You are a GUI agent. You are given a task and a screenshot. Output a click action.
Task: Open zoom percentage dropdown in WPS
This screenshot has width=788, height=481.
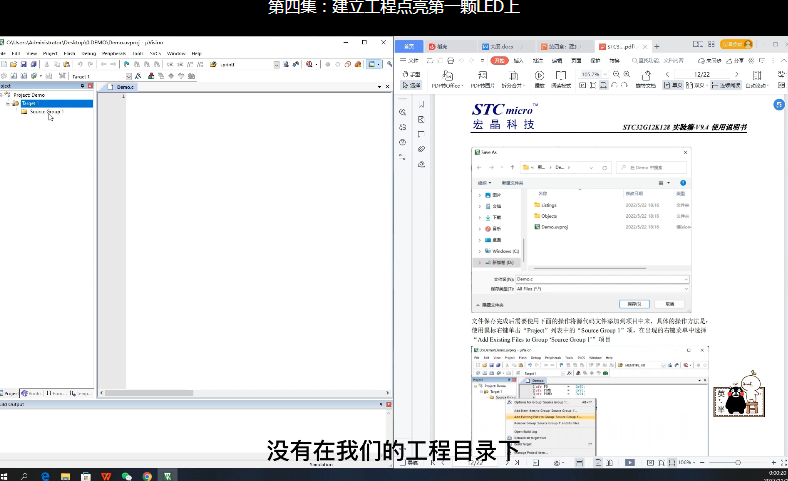pyautogui.click(x=606, y=74)
